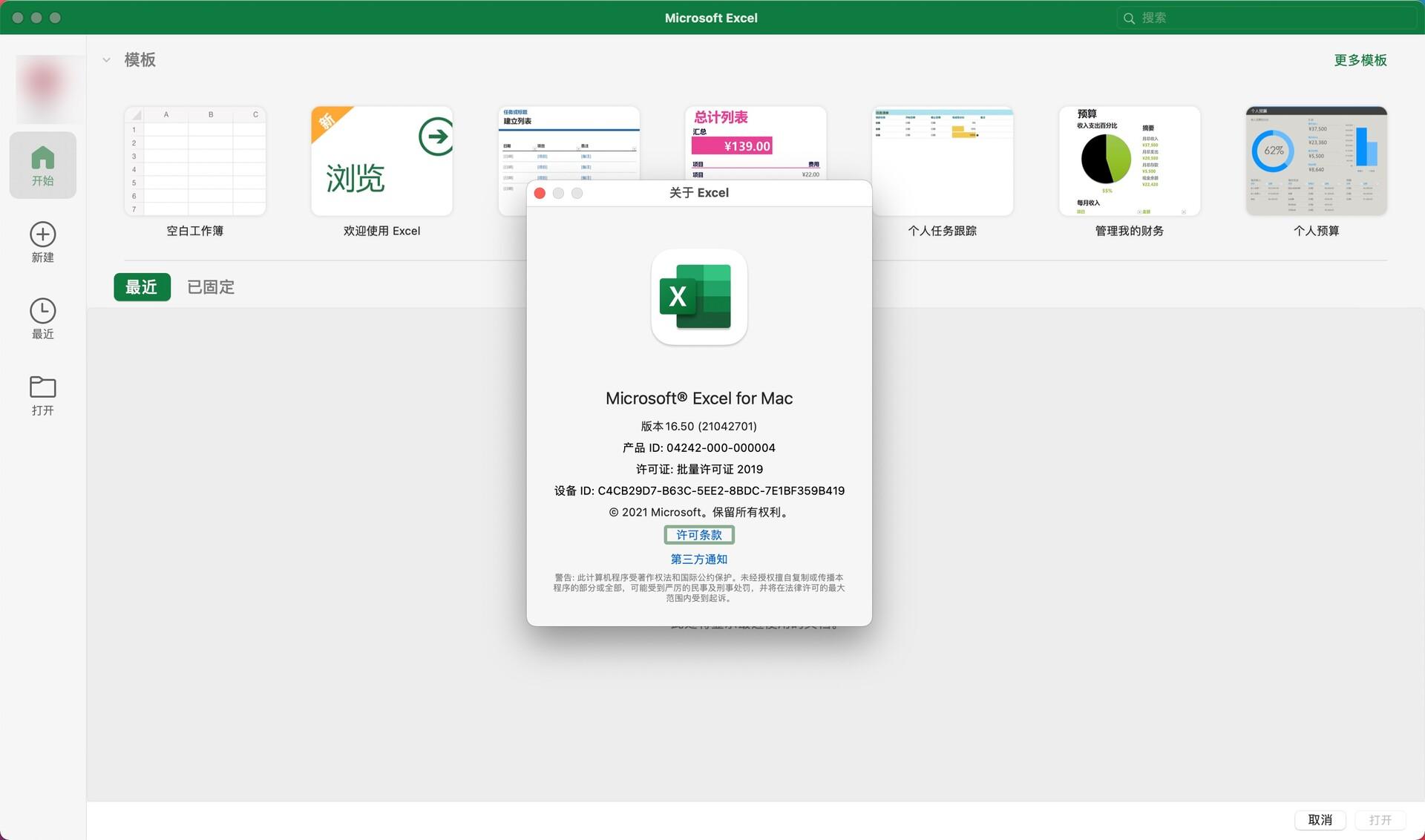Screen dimensions: 1425x840
Task: Click the 许可条款 button in About dialog
Action: pyautogui.click(x=699, y=535)
